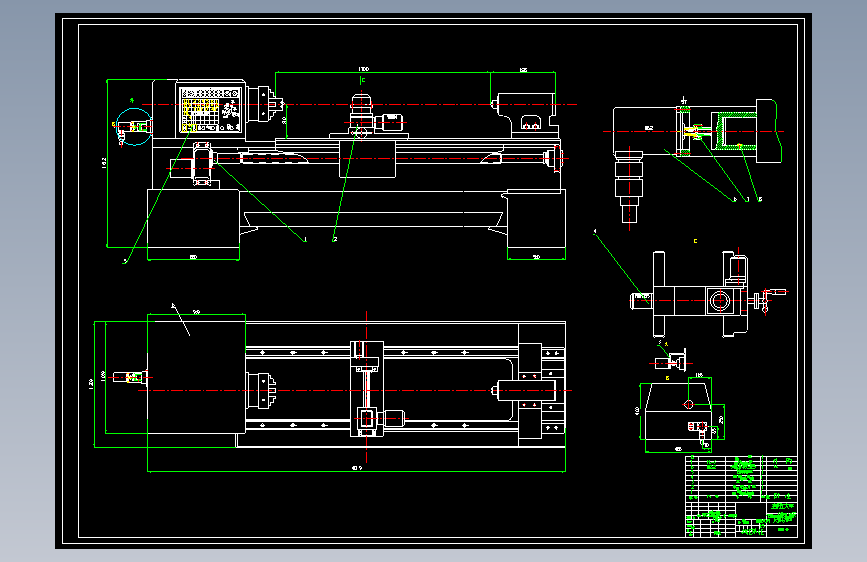Image resolution: width=867 pixels, height=562 pixels.
Task: Click the motor at the top right of view C
Action: pyautogui.click(x=738, y=266)
